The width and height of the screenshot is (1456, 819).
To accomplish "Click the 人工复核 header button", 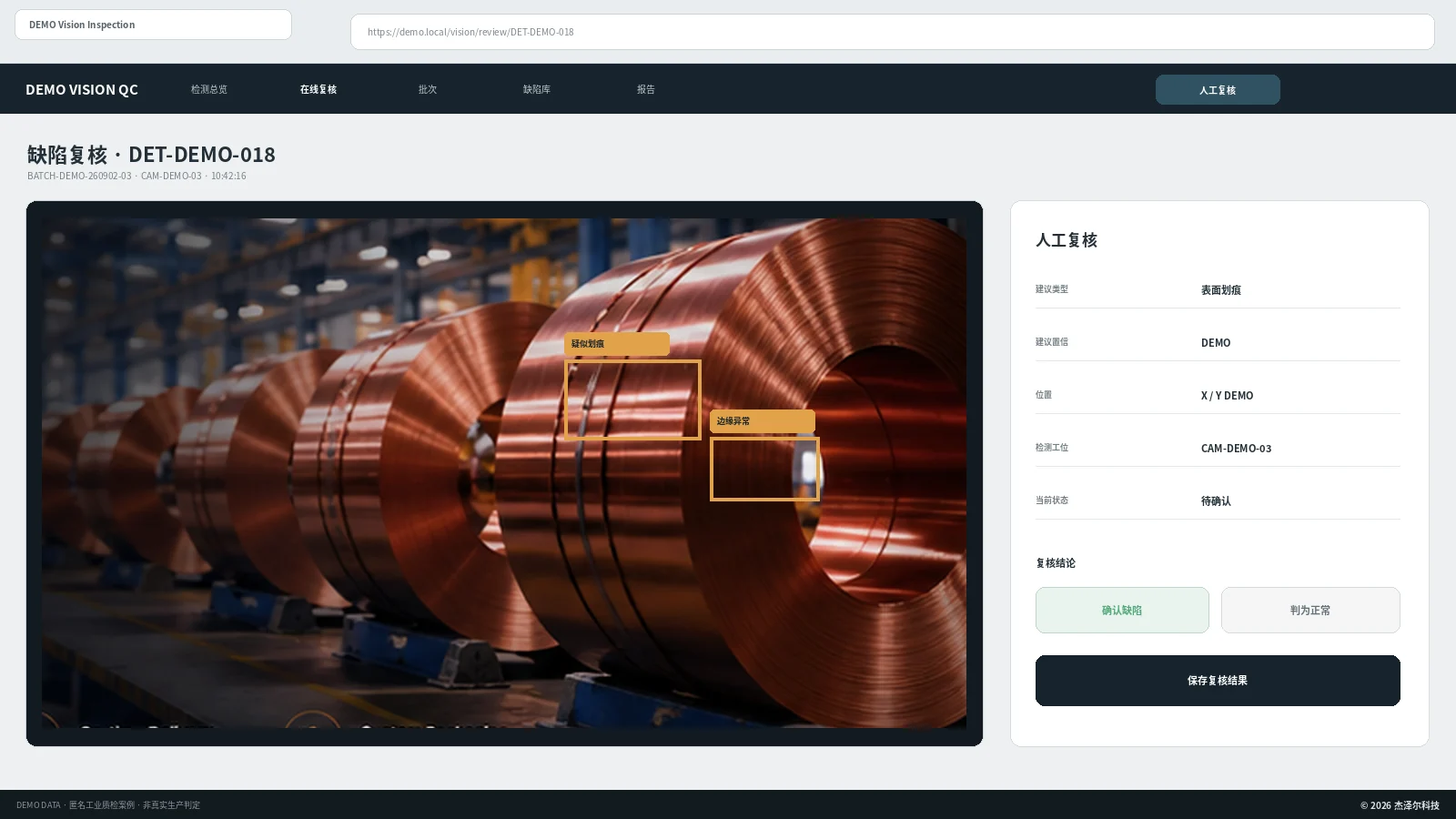I will coord(1218,90).
